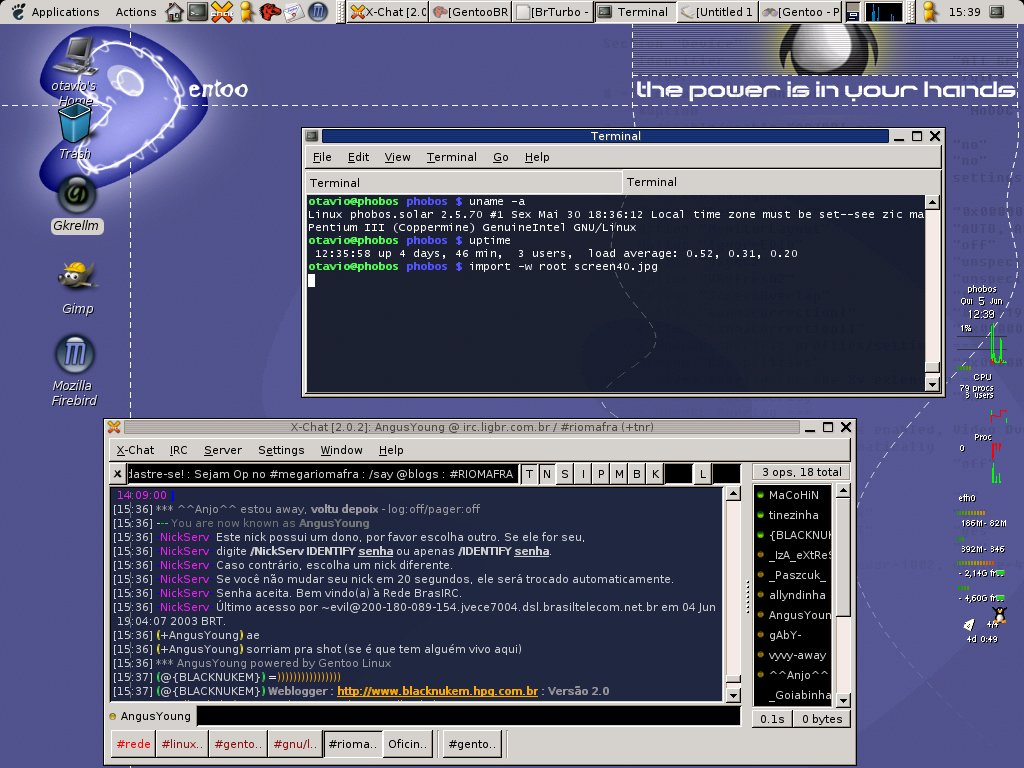Open the red bird (Firebird-style) launcher
This screenshot has width=1024, height=768.
pyautogui.click(x=270, y=12)
